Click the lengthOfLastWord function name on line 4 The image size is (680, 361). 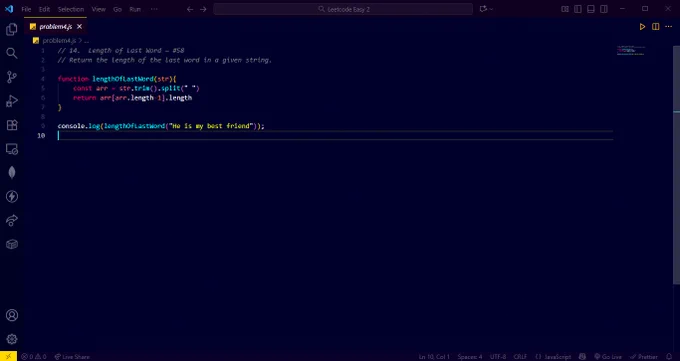pyautogui.click(x=122, y=79)
